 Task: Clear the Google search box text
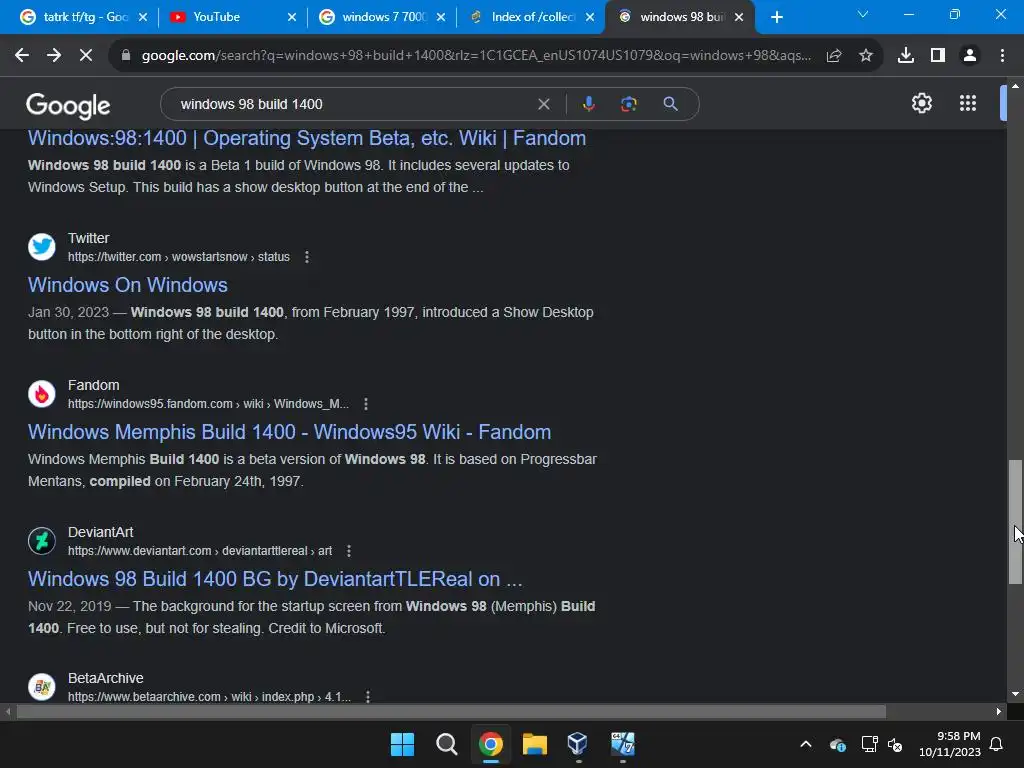pyautogui.click(x=543, y=104)
